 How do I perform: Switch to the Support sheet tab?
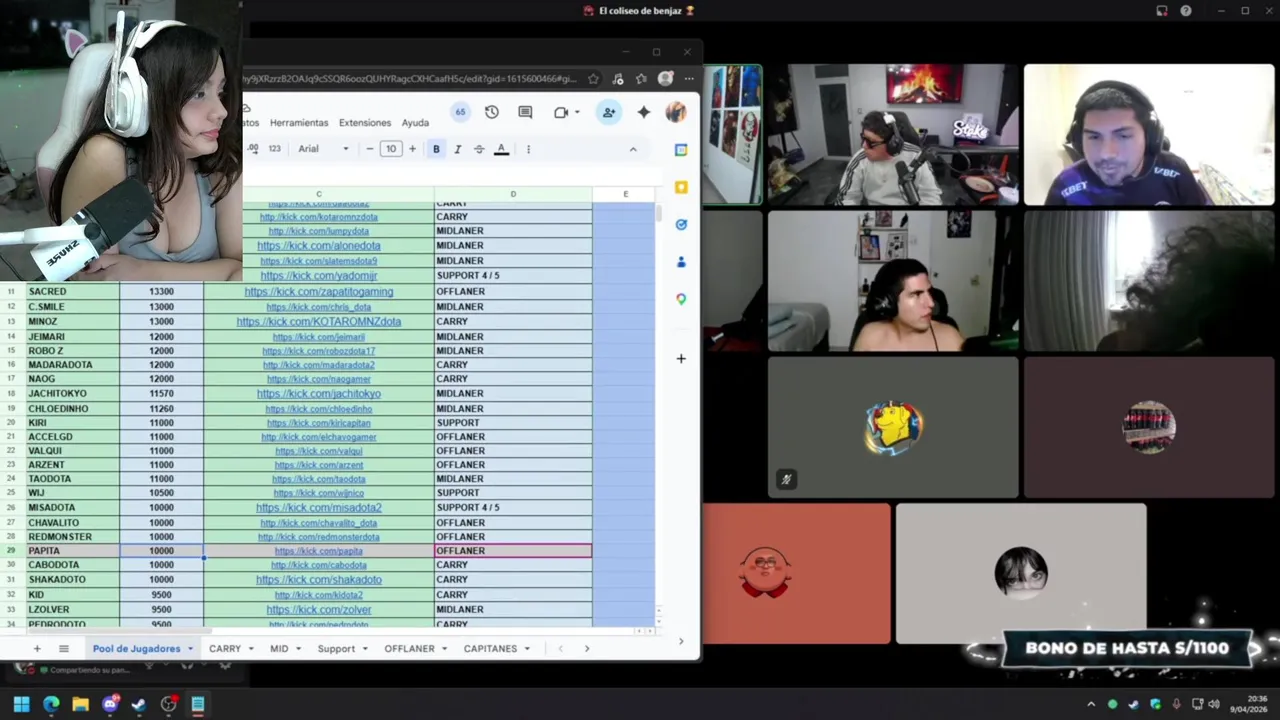pos(336,648)
